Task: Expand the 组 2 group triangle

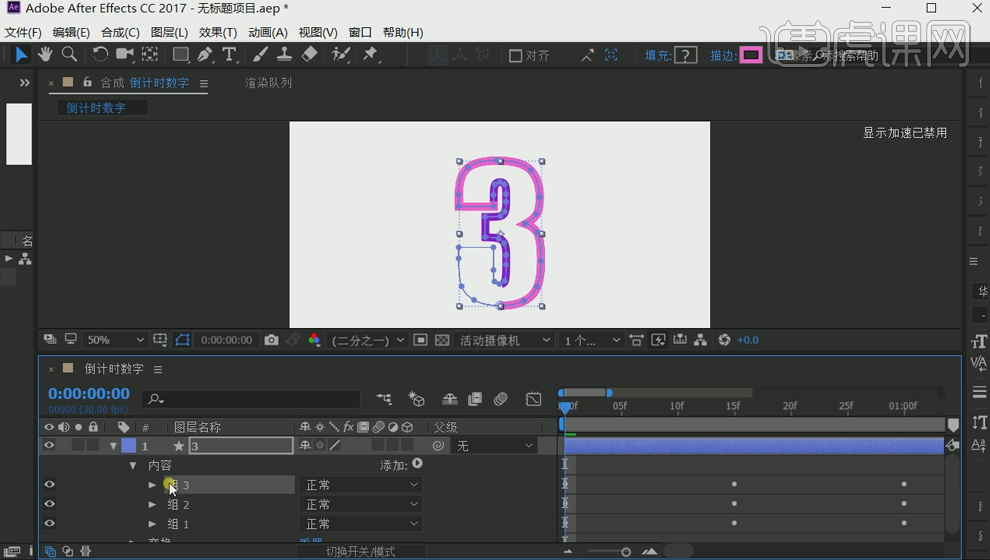Action: 152,505
